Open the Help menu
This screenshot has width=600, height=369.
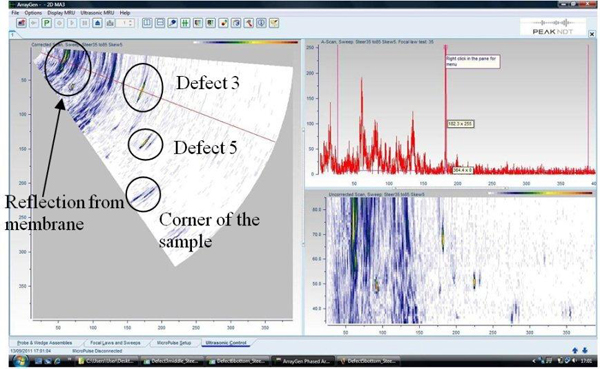tap(125, 13)
